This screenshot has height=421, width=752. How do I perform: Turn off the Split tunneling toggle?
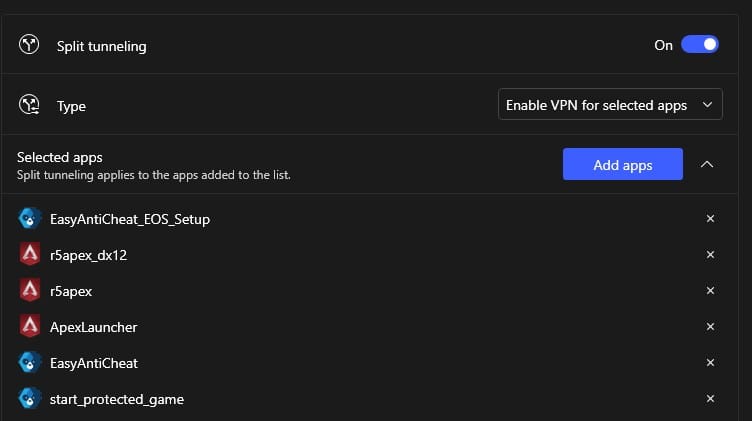point(700,45)
